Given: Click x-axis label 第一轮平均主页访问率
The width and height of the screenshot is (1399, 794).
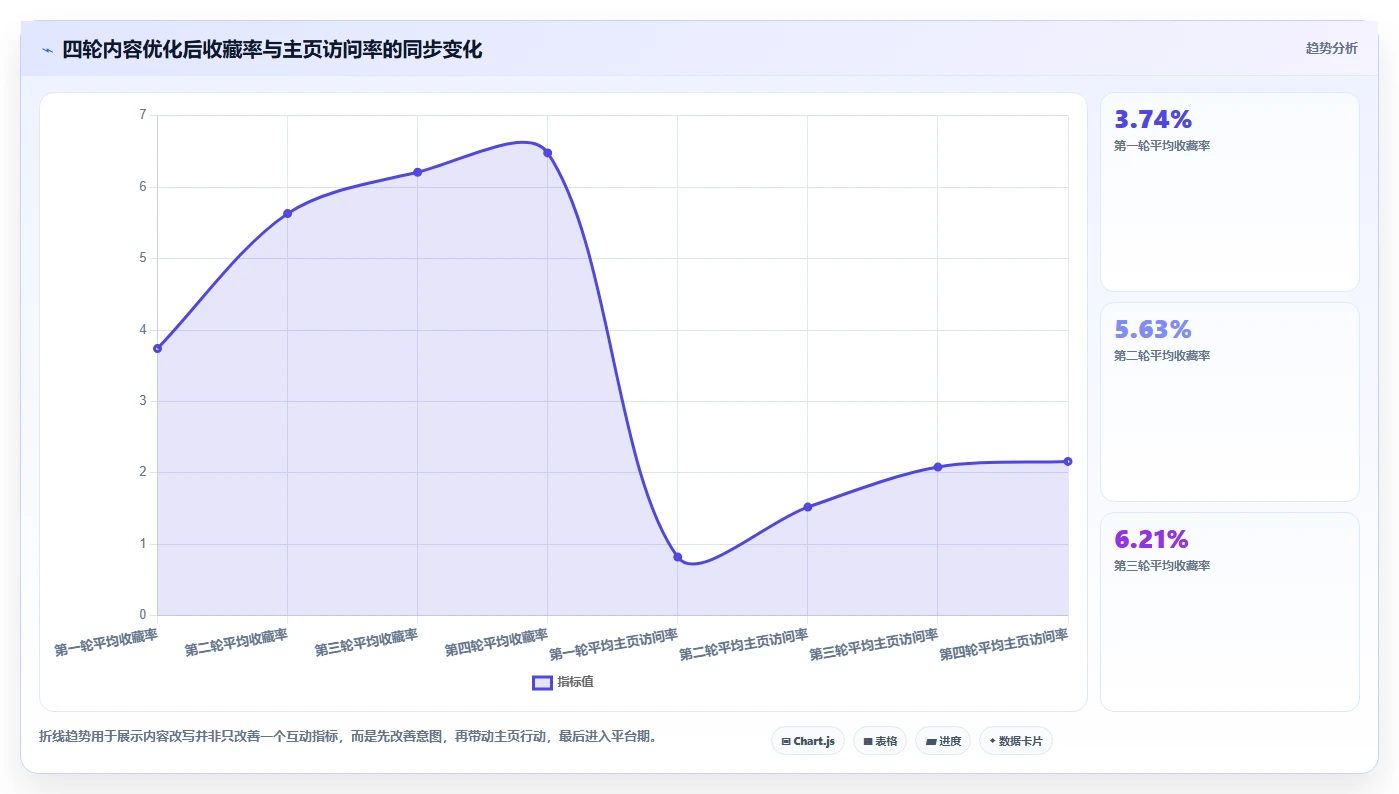Looking at the screenshot, I should coord(614,645).
